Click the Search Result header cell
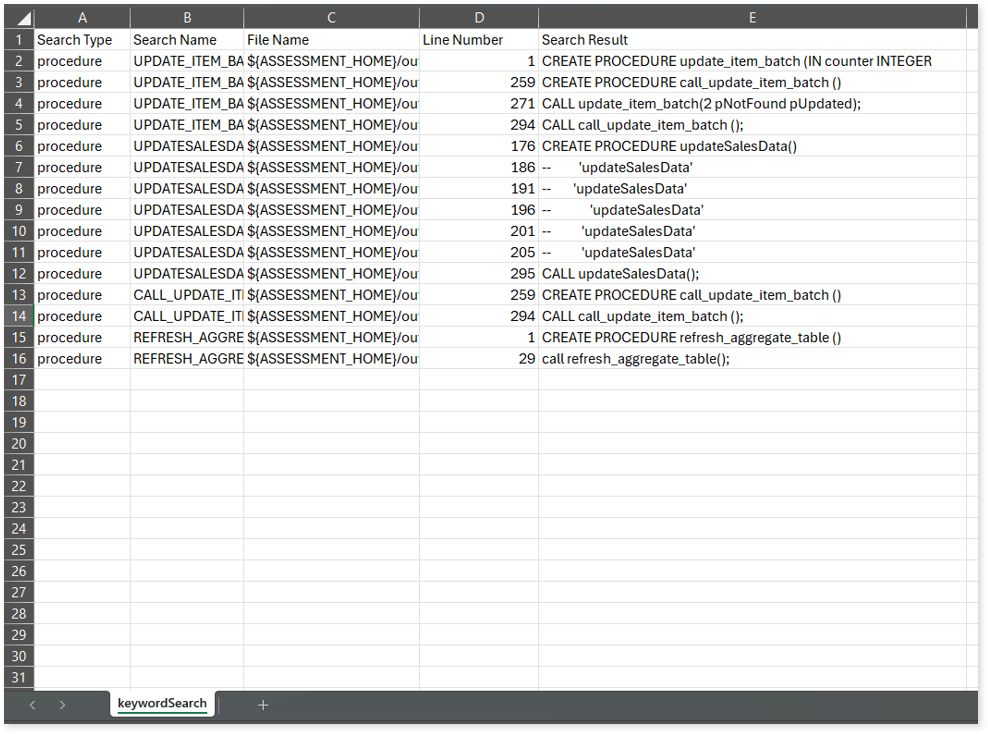This screenshot has width=988, height=734. (x=752, y=40)
